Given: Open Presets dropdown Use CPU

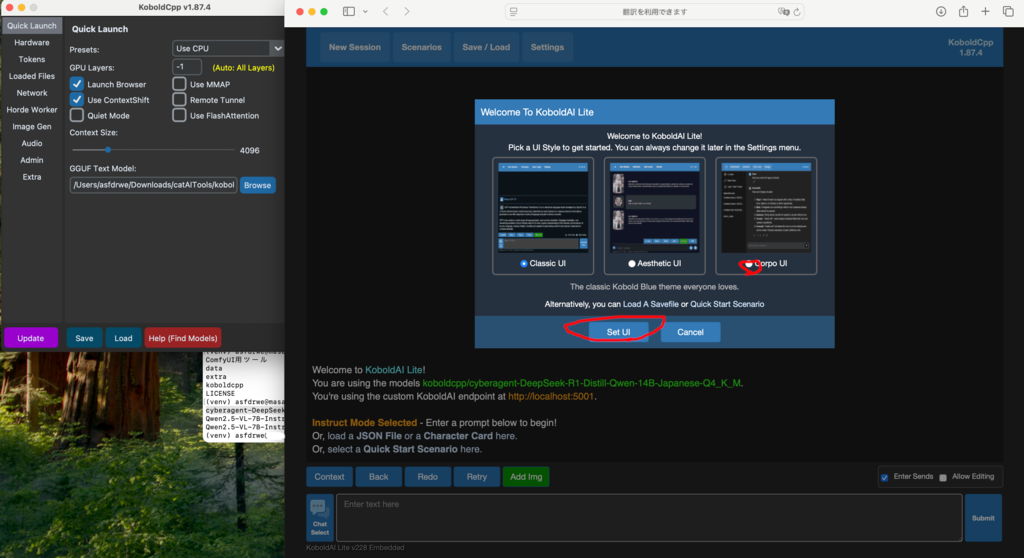Looking at the screenshot, I should tap(227, 48).
